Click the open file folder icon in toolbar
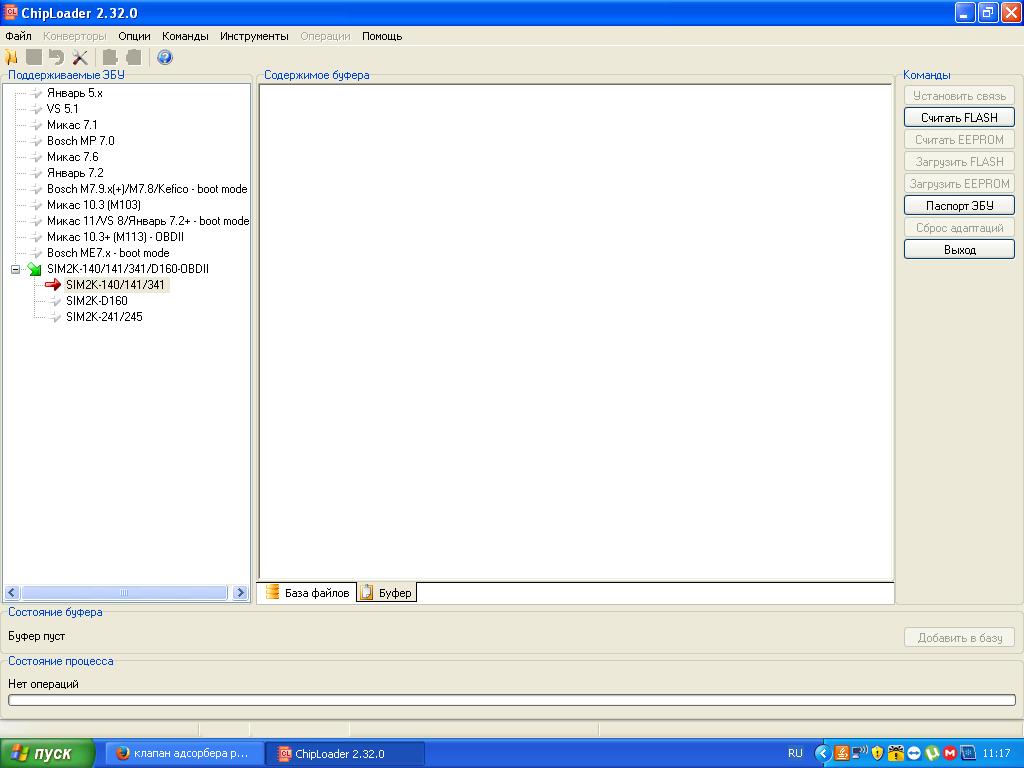The image size is (1024, 768). tap(11, 57)
